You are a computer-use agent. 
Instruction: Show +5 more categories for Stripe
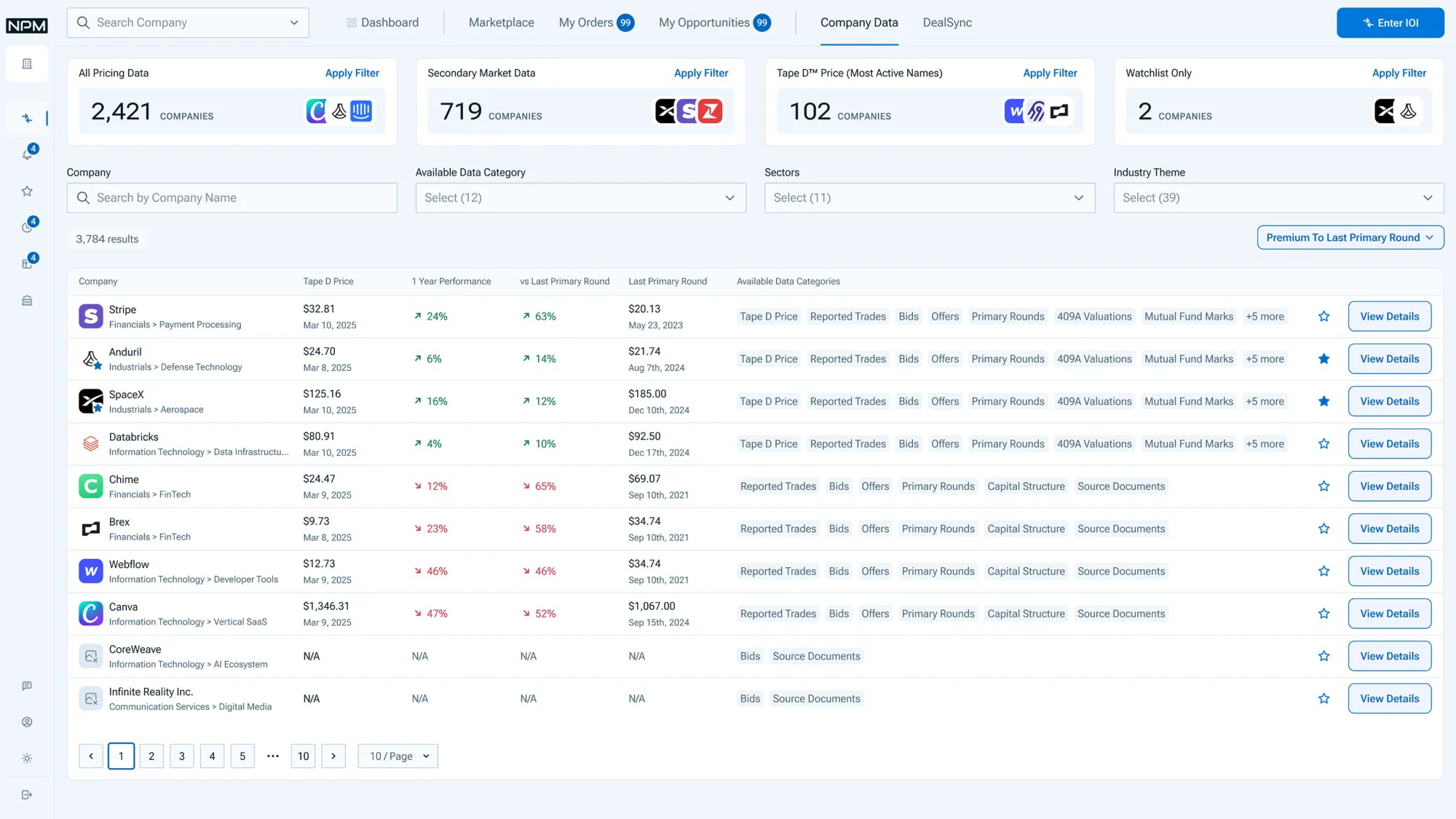click(x=1265, y=317)
